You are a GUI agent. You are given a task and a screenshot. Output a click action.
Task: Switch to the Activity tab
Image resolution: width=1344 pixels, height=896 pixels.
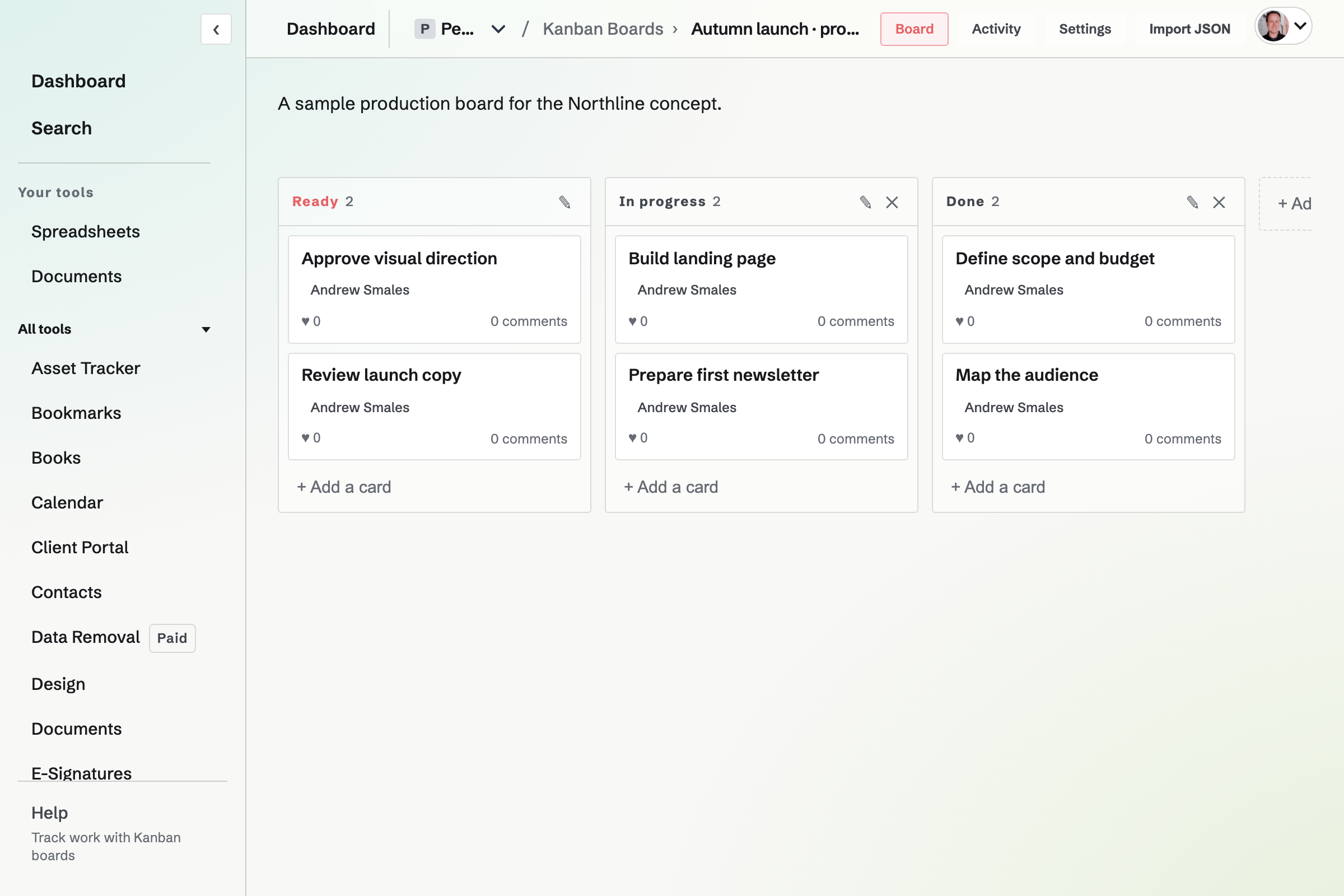pos(996,29)
